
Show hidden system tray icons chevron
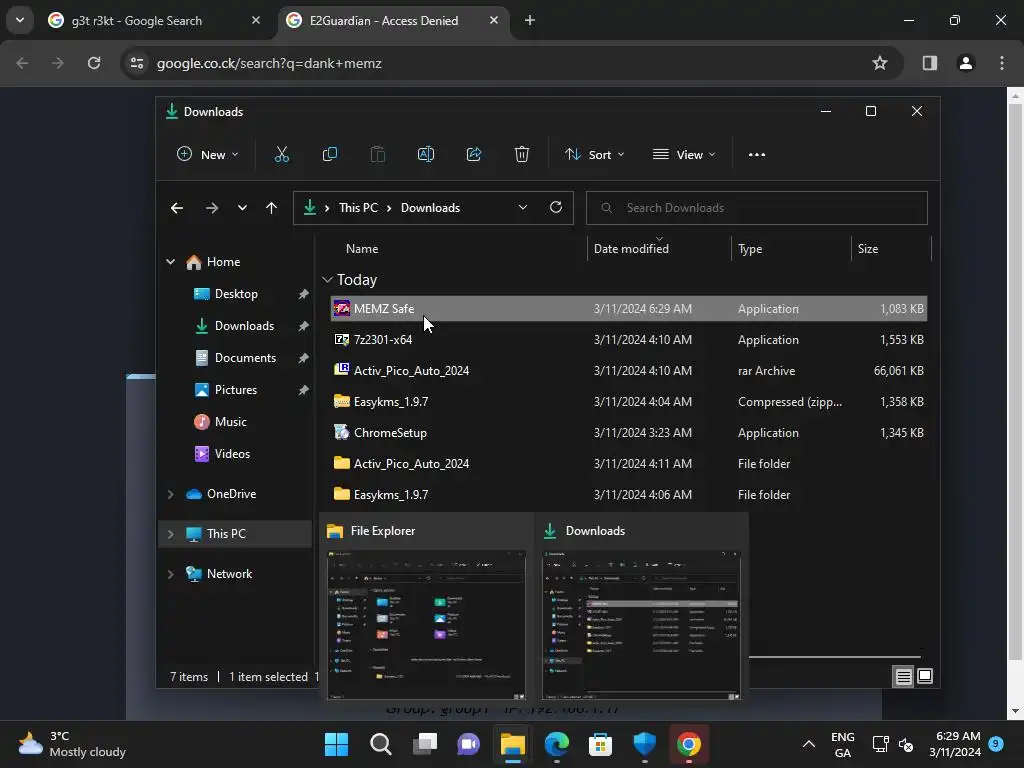pyautogui.click(x=808, y=744)
